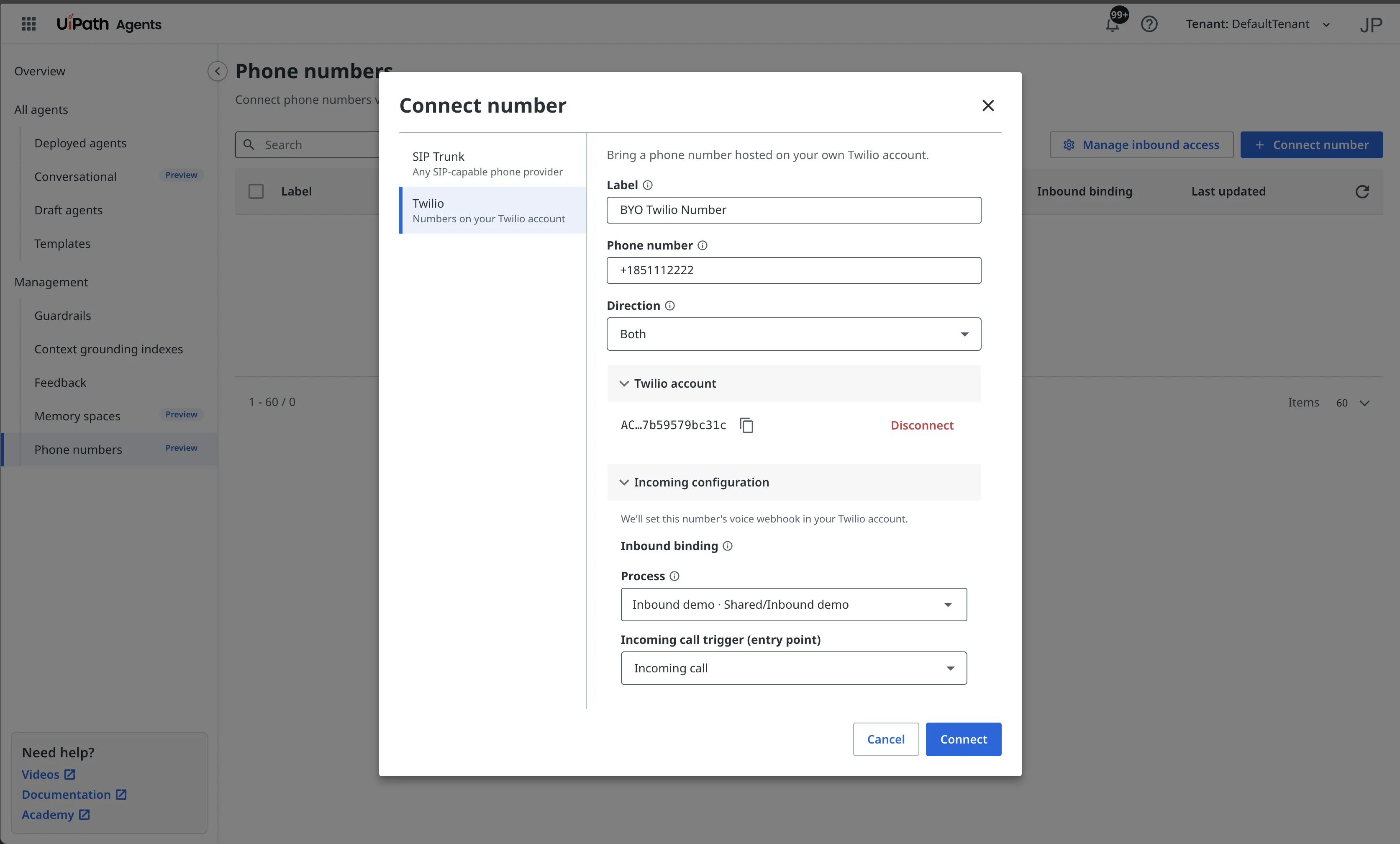The image size is (1400, 844).
Task: Go to Overview in sidebar
Action: [40, 71]
